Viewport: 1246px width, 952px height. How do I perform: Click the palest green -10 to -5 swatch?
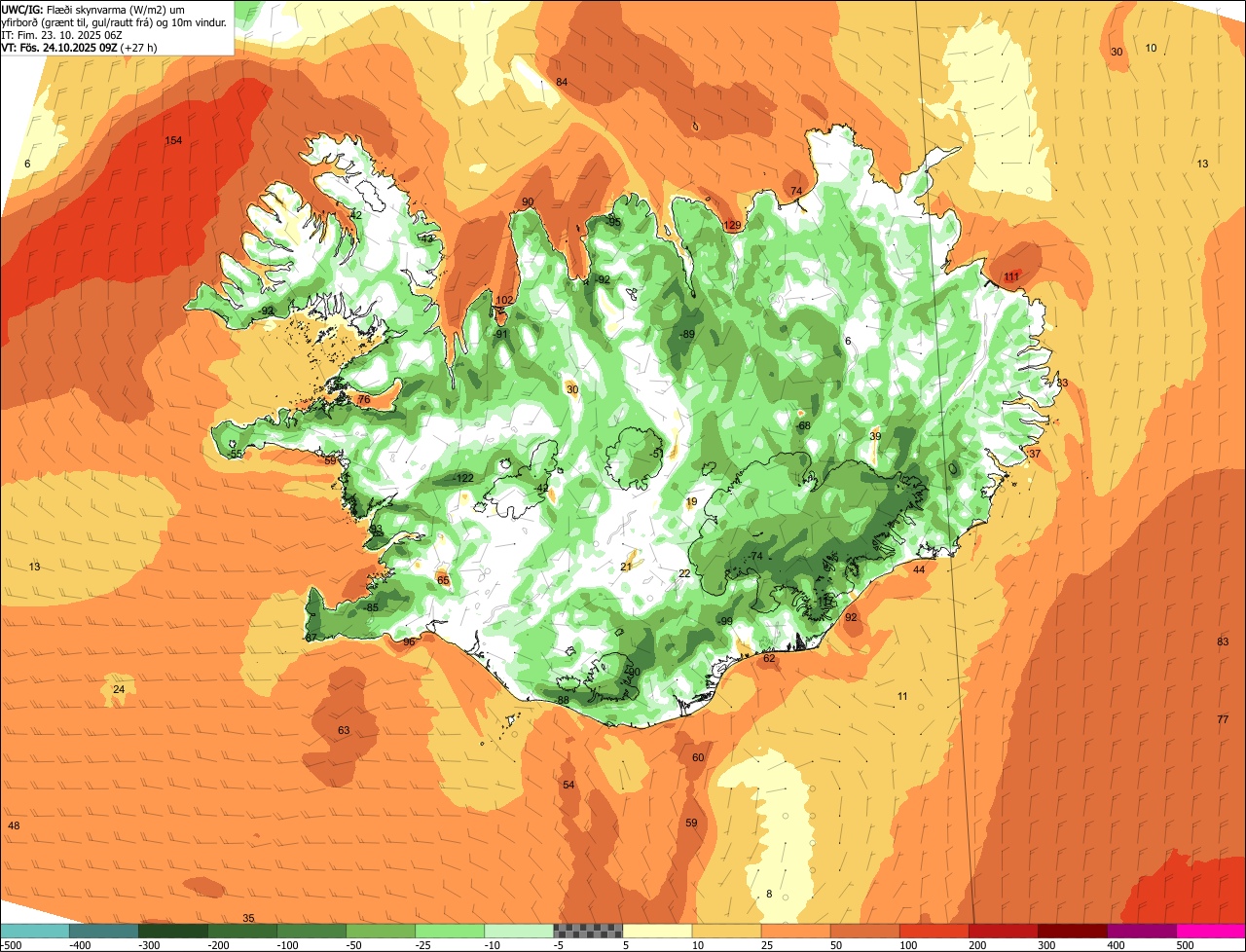click(x=519, y=931)
